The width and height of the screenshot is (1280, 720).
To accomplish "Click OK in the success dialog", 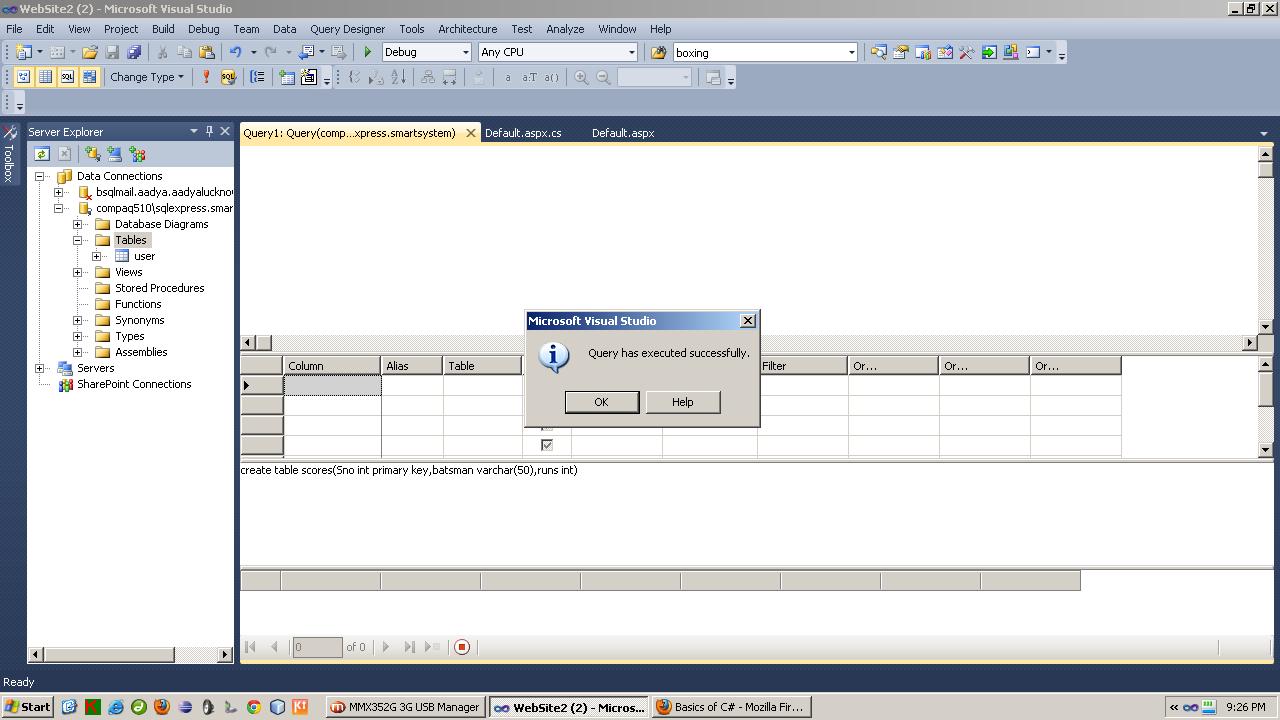I will pos(601,402).
